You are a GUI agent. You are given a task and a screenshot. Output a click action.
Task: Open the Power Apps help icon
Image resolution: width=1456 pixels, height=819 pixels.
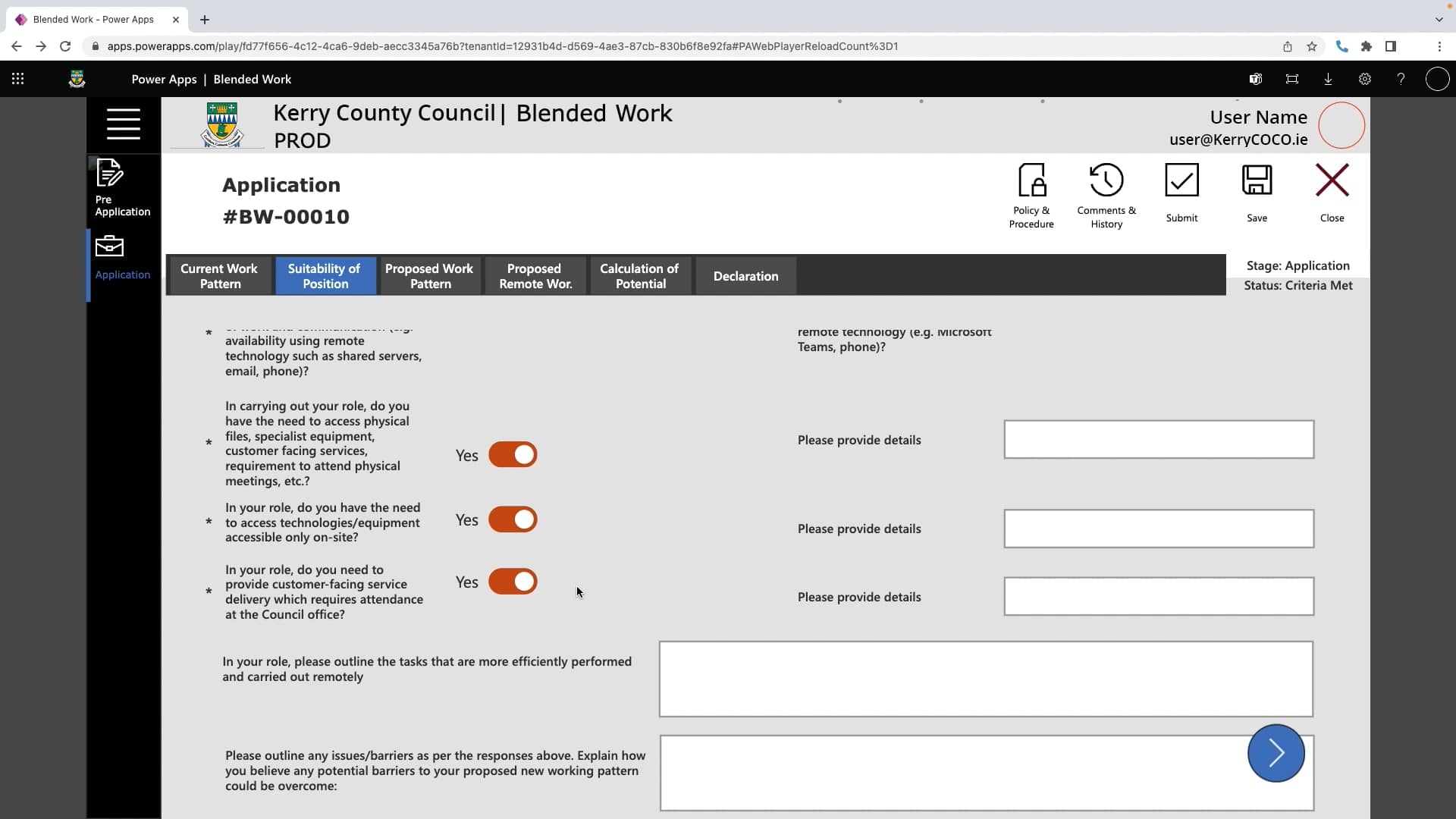[1401, 79]
